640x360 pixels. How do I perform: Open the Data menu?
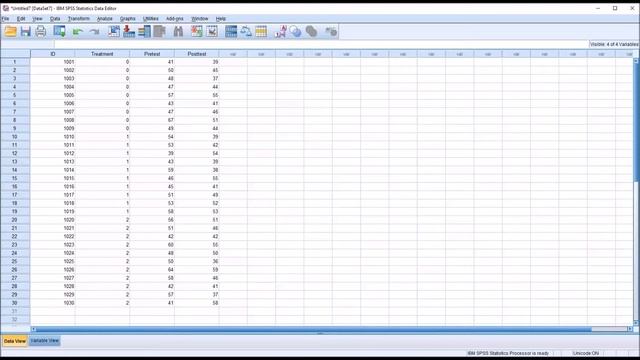click(x=55, y=19)
